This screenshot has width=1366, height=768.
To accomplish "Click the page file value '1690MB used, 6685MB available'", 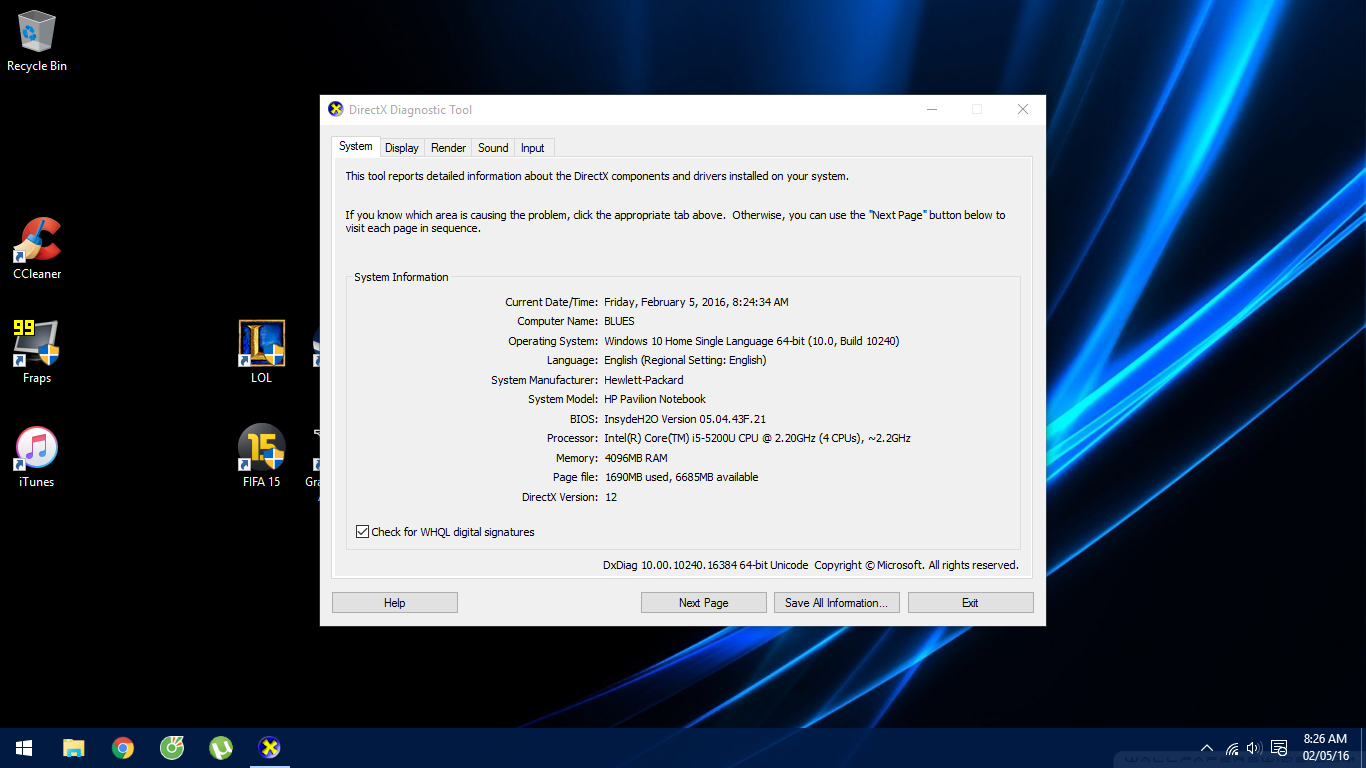I will (x=681, y=477).
